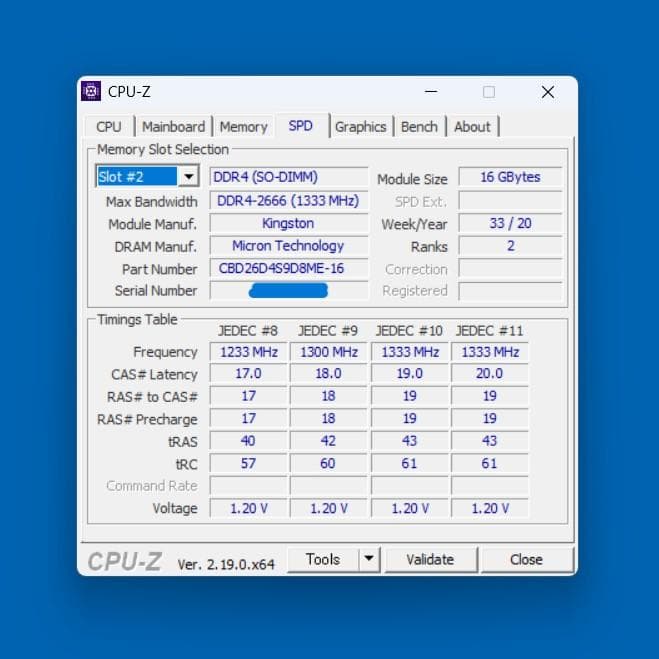The image size is (659, 659).
Task: Click the CAS# Latency 20.0 cell
Action: pyautogui.click(x=490, y=374)
